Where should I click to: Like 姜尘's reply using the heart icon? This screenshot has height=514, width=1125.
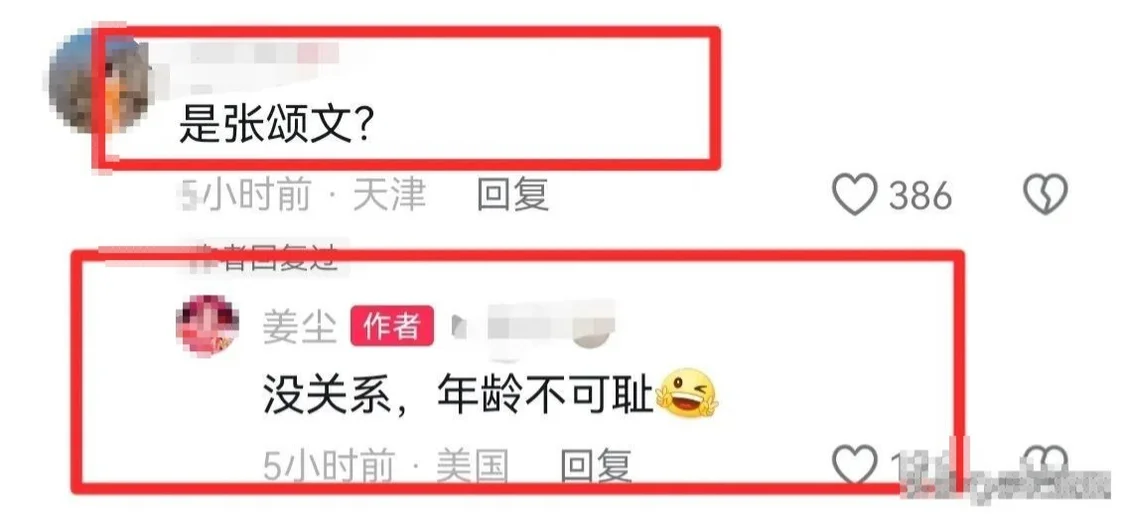(855, 464)
